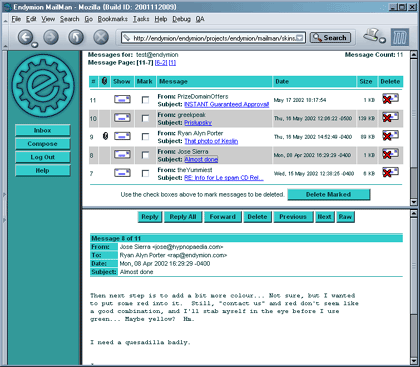420x367 pixels.
Task: Click the Delete Marked button
Action: 329,194
